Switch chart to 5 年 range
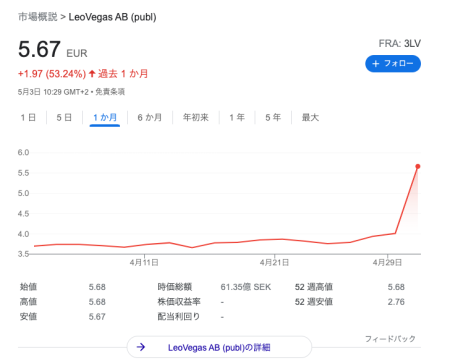 273,117
